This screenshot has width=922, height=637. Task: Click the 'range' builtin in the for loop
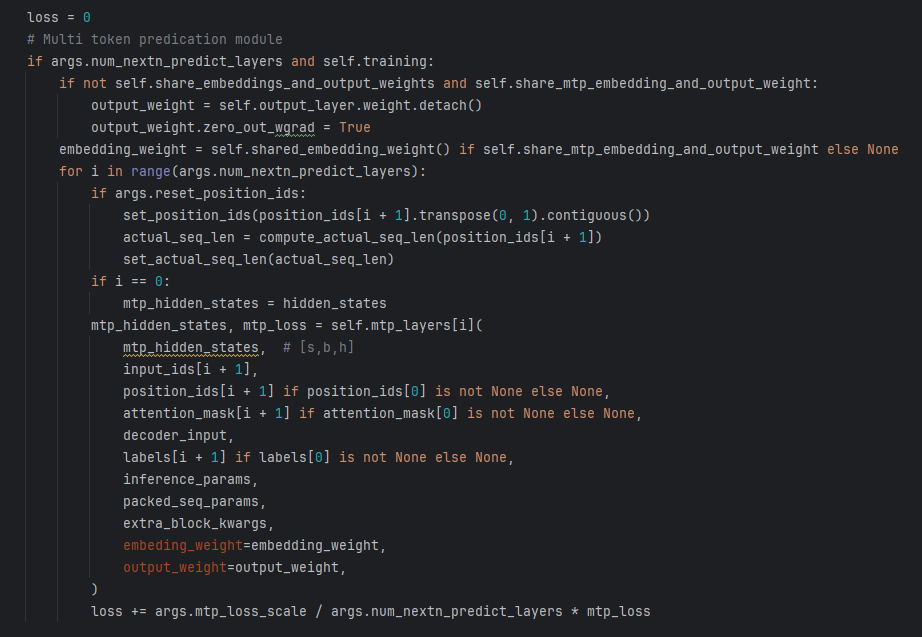click(x=151, y=172)
